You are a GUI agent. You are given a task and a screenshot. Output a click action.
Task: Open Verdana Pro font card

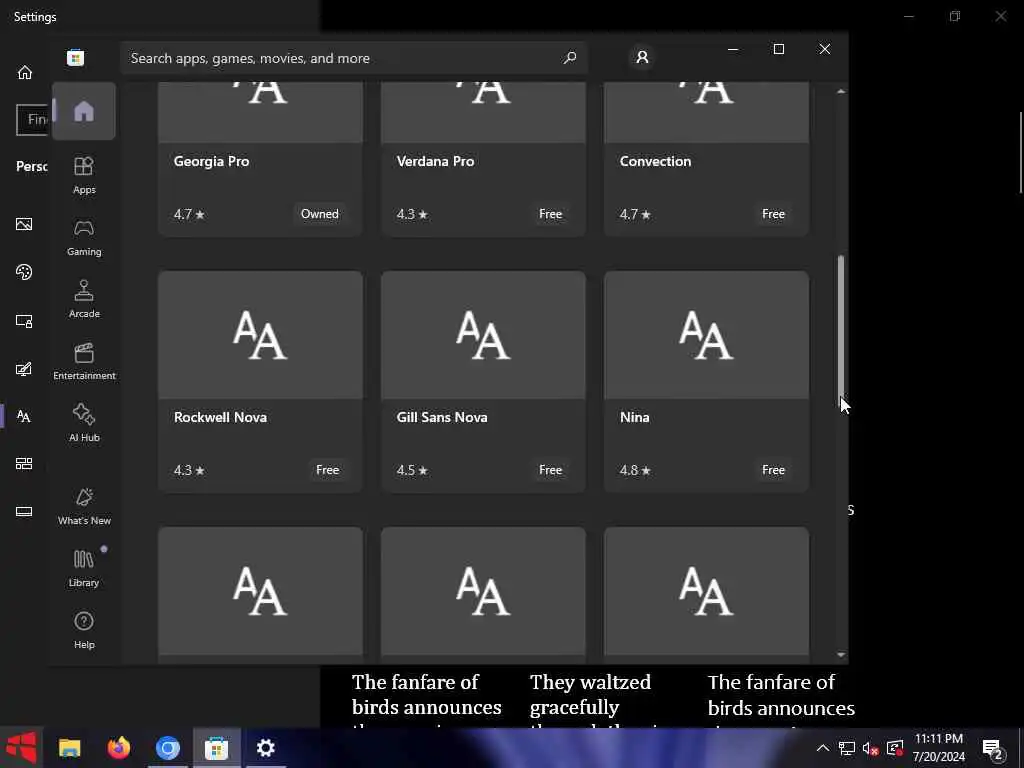click(483, 159)
